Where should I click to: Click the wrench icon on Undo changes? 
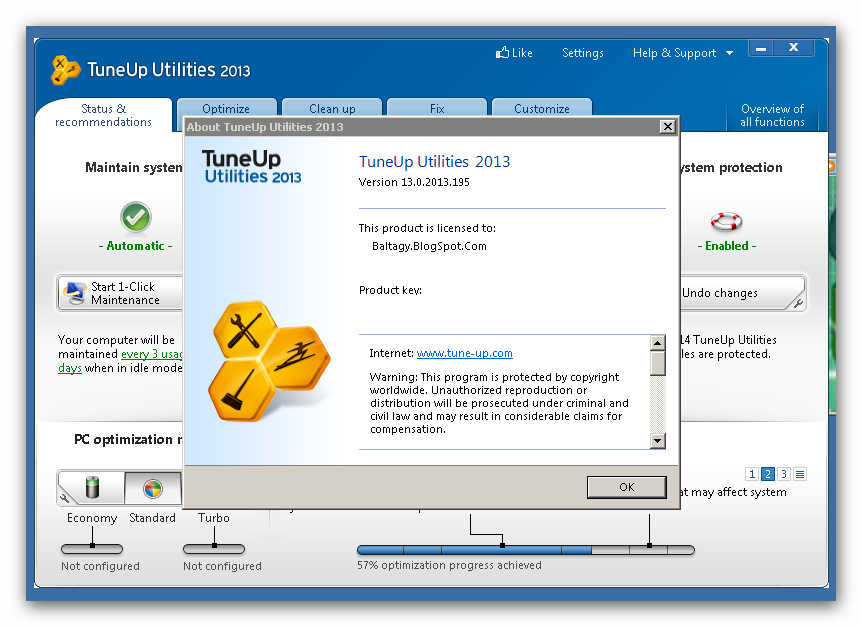[798, 302]
